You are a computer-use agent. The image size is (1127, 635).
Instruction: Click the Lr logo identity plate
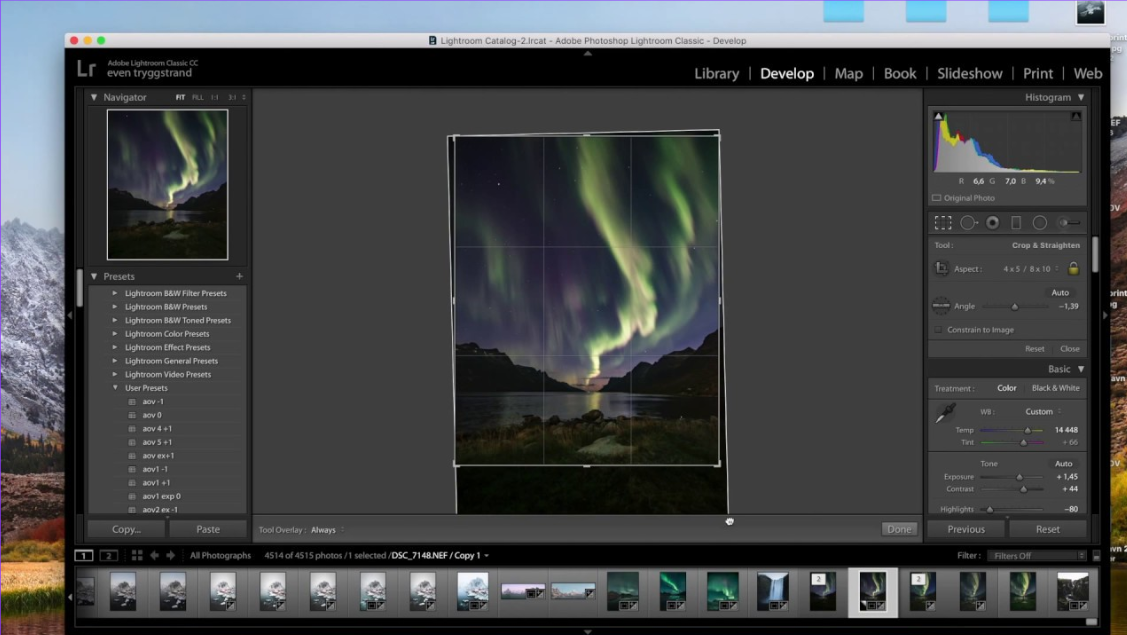tap(86, 68)
